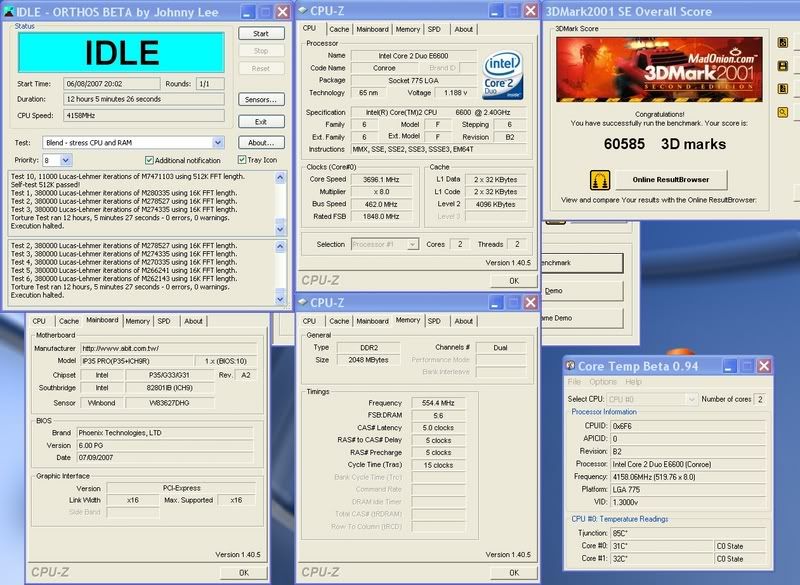This screenshot has width=800, height=585.
Task: Click the document icon between the floppy and magnifier icons
Action: pyautogui.click(x=783, y=89)
